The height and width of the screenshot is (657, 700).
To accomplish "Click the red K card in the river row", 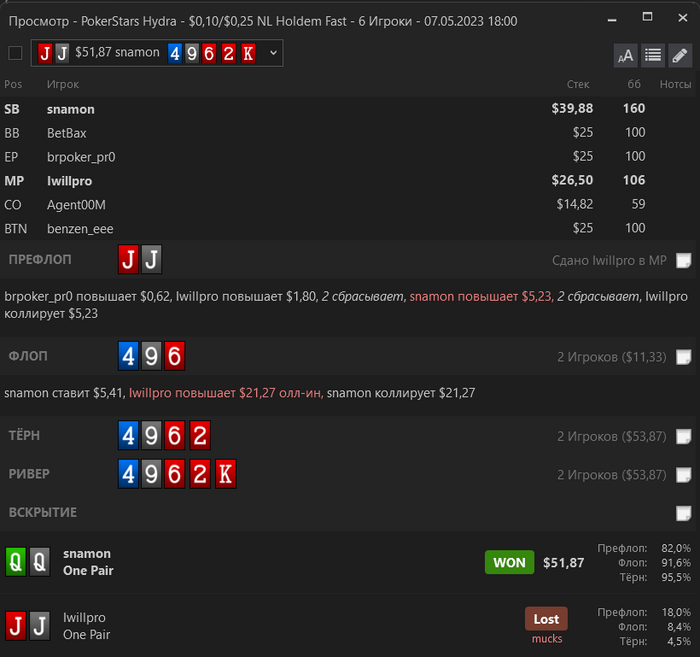I will point(225,474).
